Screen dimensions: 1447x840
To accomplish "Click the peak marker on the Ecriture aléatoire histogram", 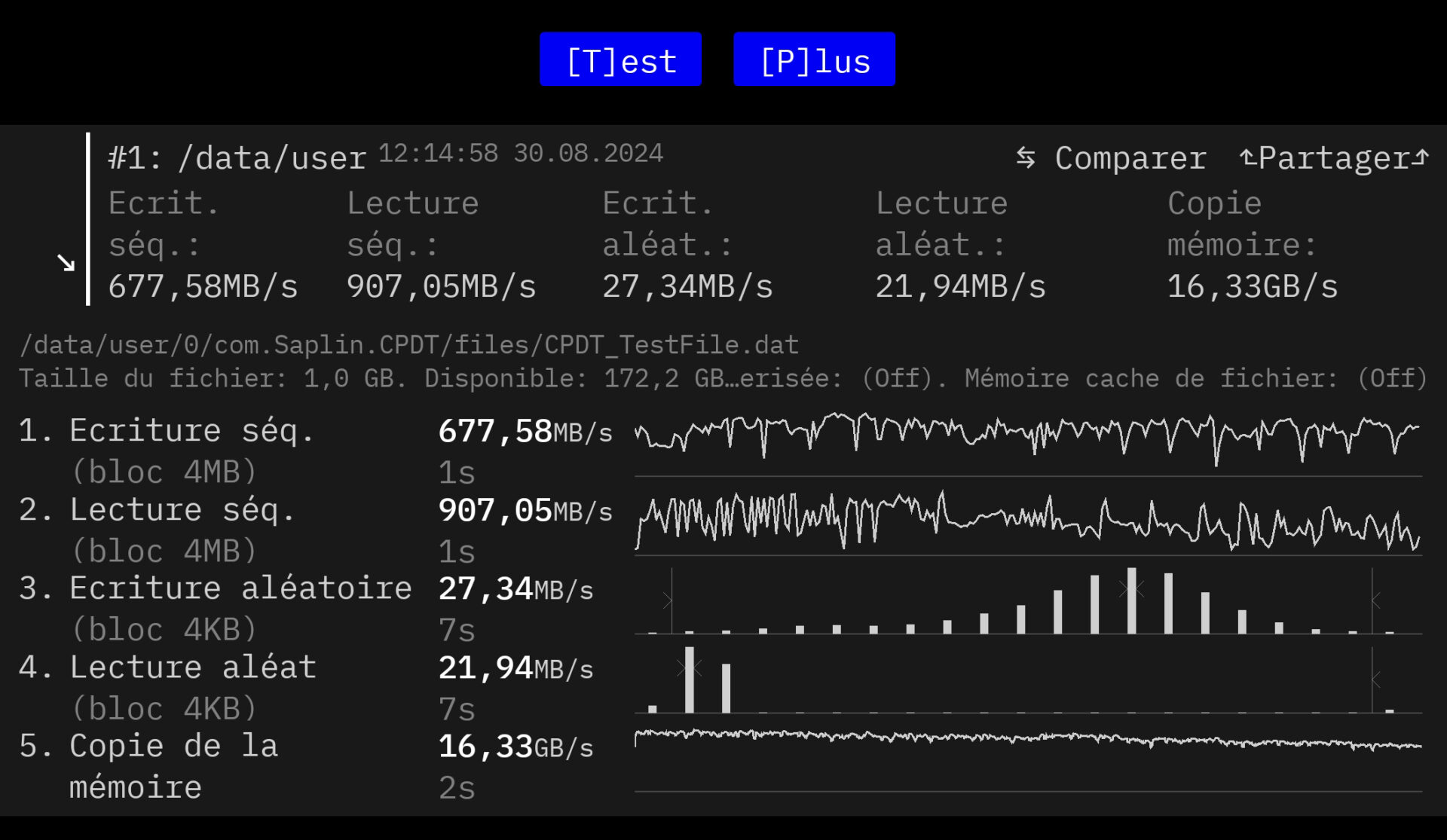I will 1131,588.
